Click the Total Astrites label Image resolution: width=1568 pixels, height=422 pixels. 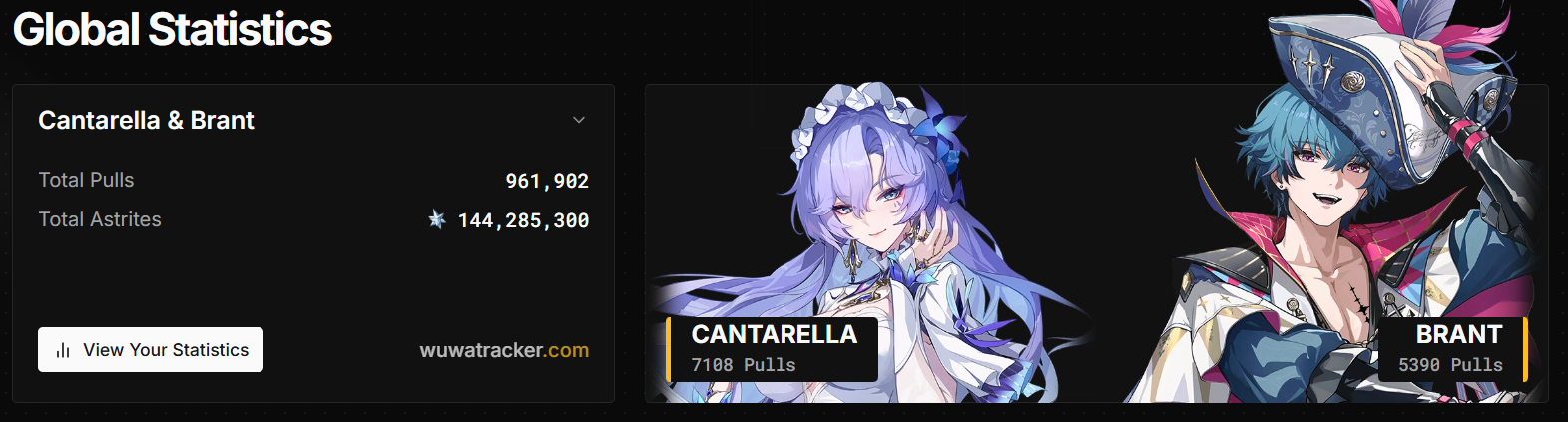pos(100,219)
